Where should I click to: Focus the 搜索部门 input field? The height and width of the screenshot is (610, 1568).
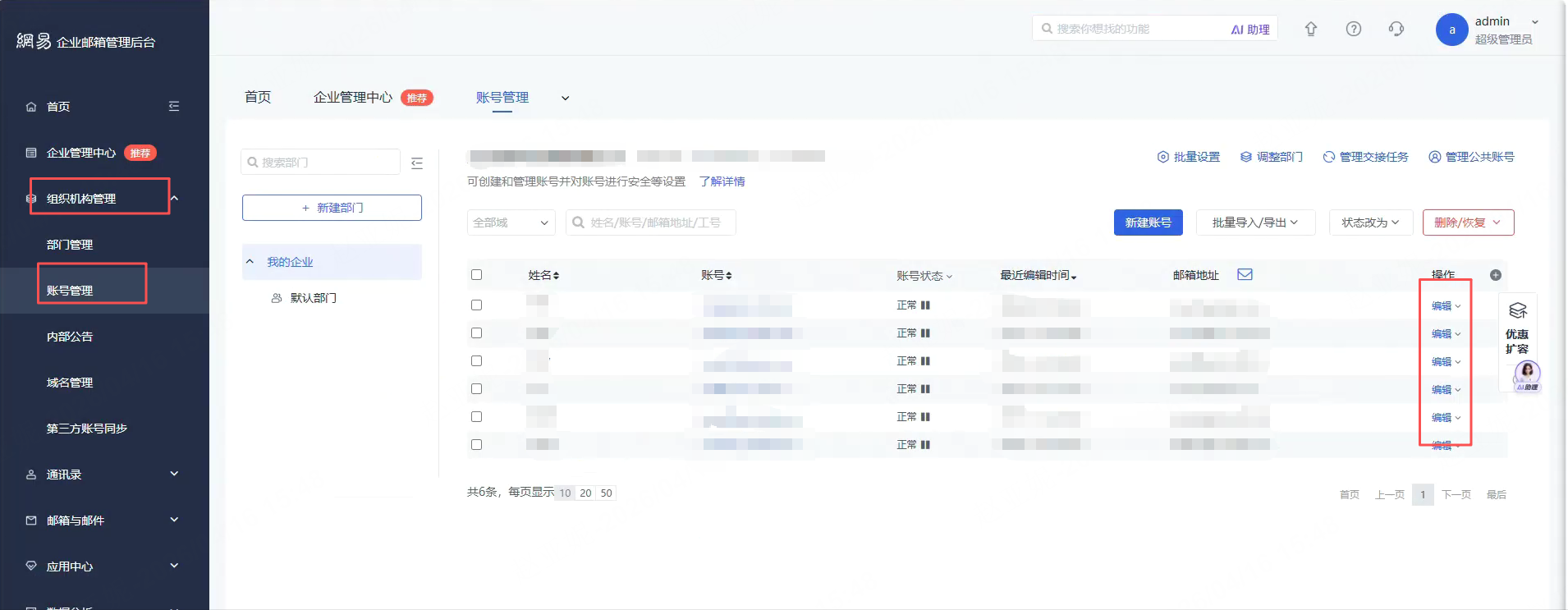(x=321, y=163)
